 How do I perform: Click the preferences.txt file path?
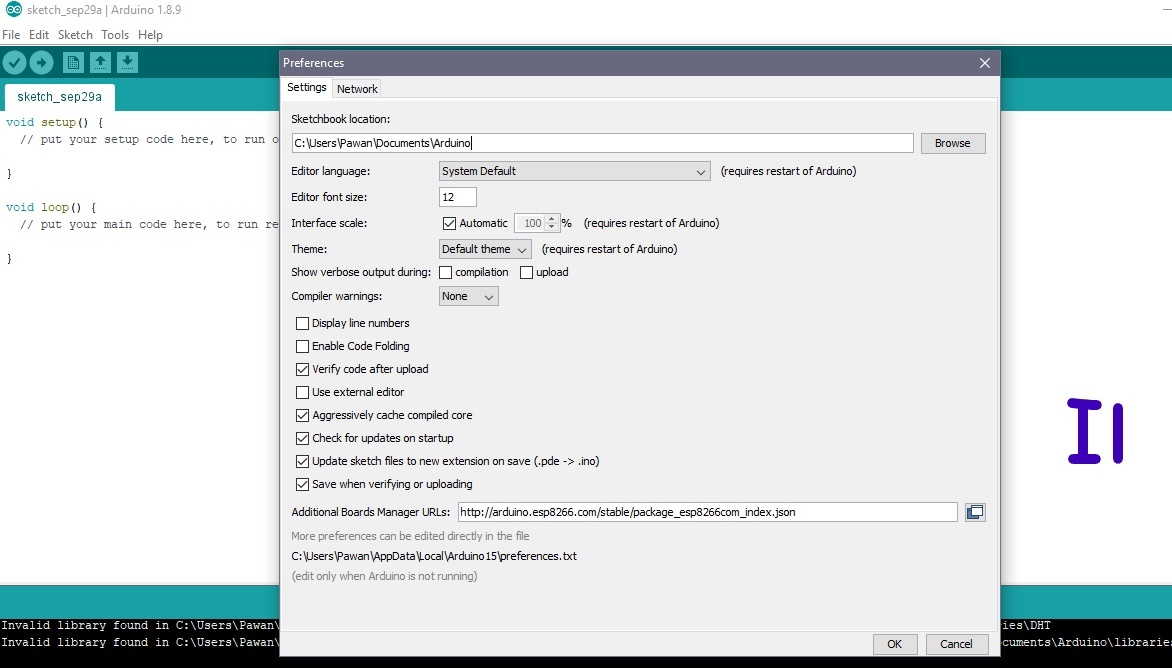coord(434,557)
